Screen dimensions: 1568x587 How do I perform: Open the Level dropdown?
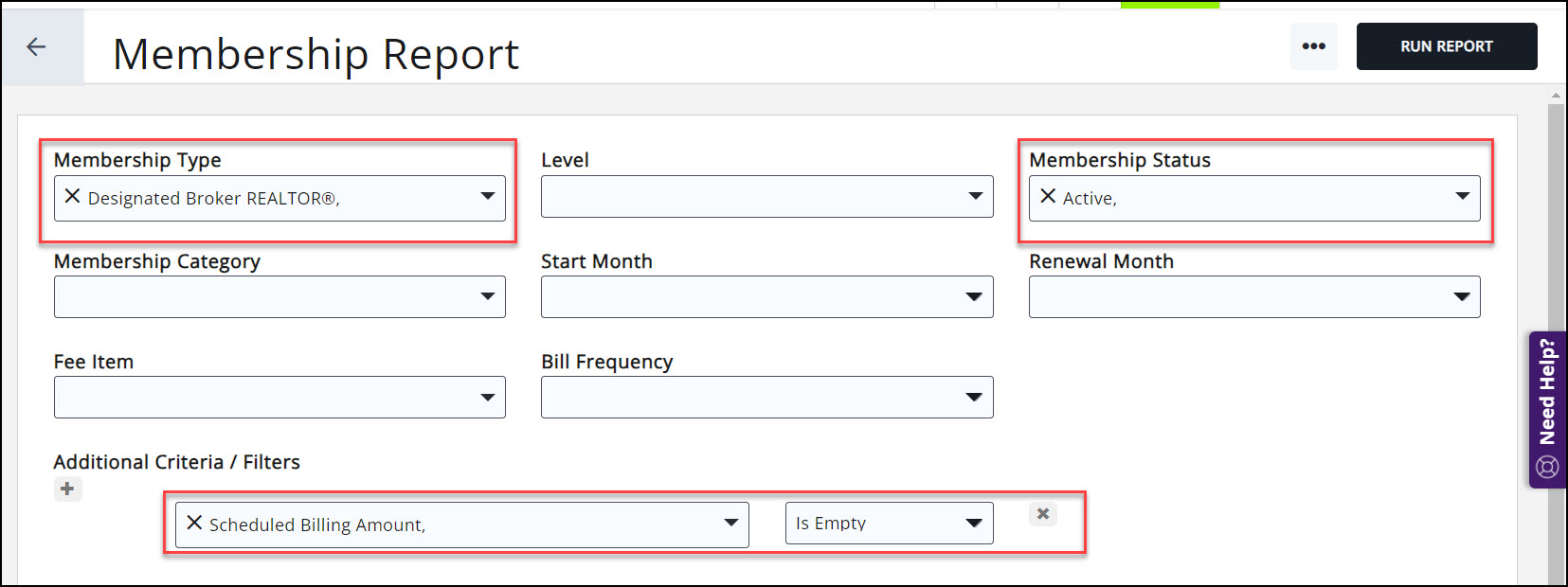coord(974,196)
